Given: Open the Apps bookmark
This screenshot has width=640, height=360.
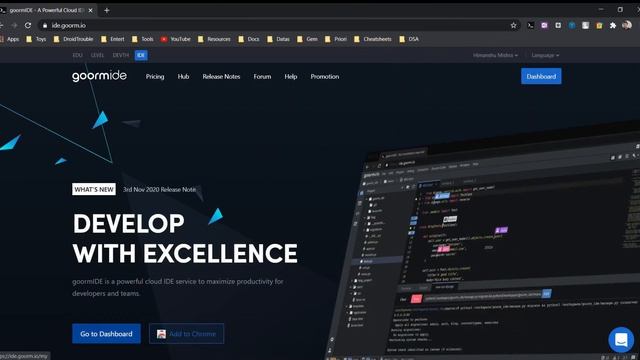Looking at the screenshot, I should pyautogui.click(x=9, y=39).
